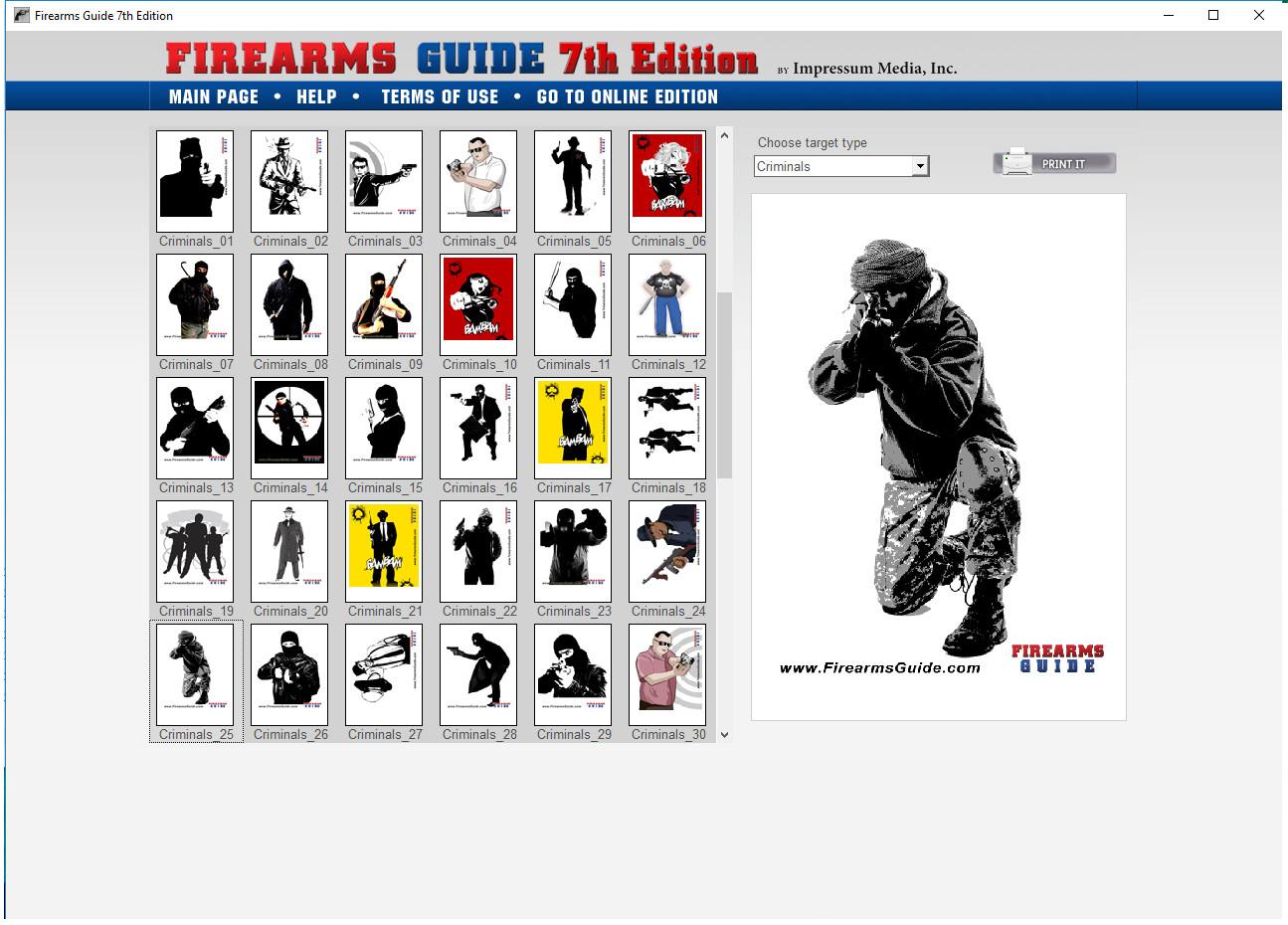Select the Criminals_21 yellow target thumbnail
The height and width of the screenshot is (925, 1288).
(x=384, y=551)
